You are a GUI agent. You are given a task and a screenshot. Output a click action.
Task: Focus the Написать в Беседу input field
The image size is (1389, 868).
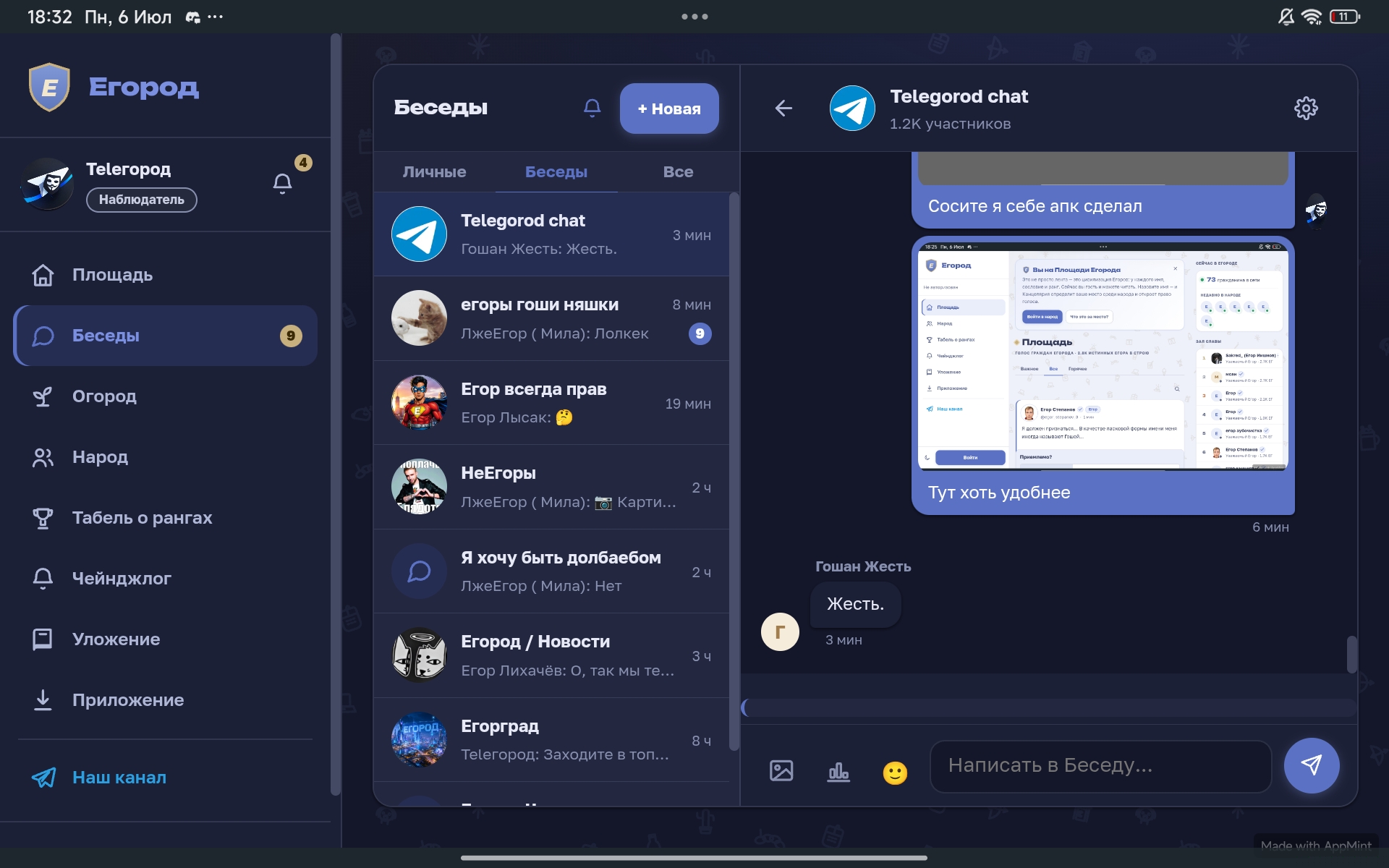pyautogui.click(x=1100, y=766)
